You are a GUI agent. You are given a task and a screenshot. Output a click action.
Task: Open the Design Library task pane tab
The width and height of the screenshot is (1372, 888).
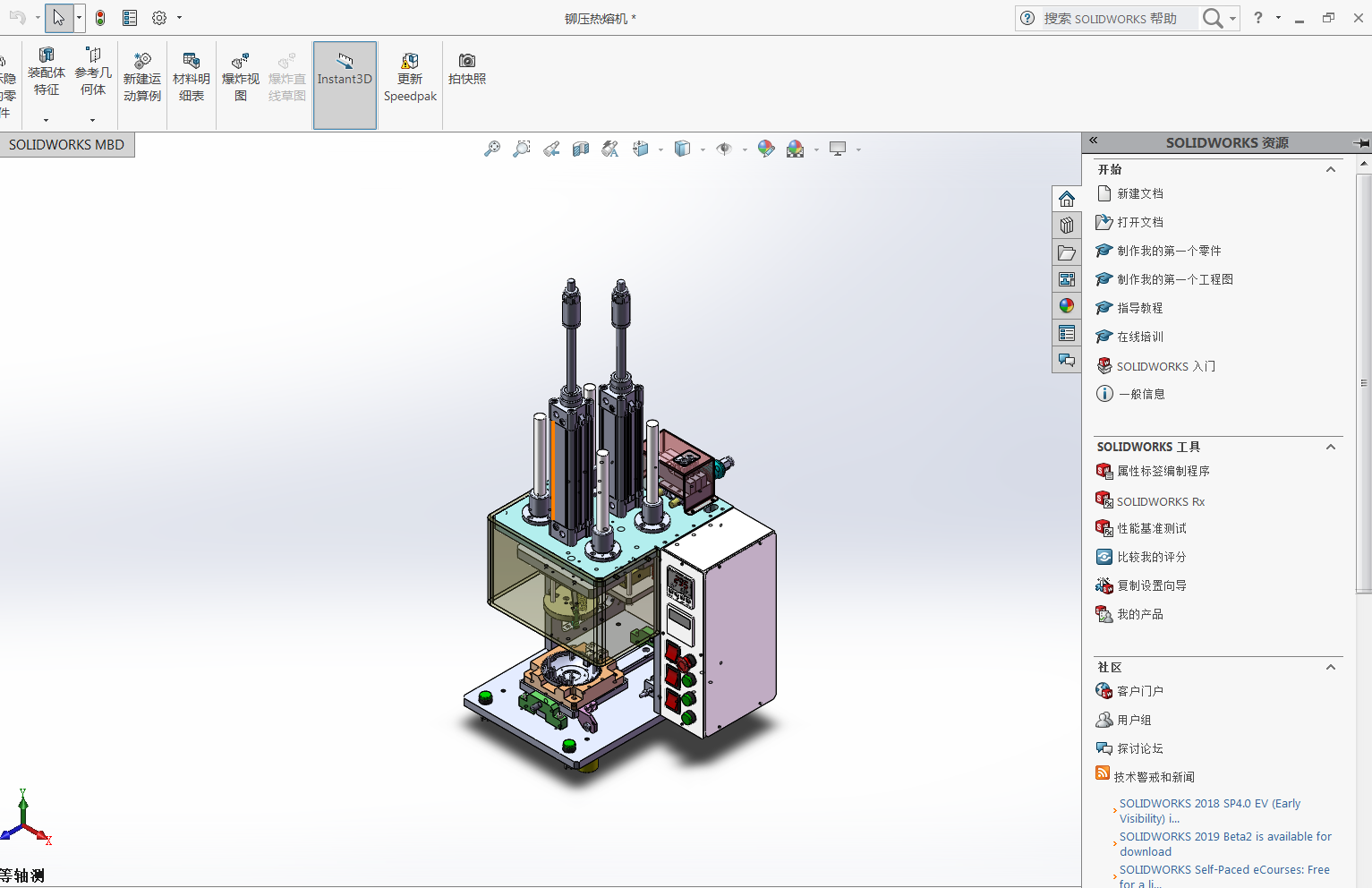(x=1066, y=226)
